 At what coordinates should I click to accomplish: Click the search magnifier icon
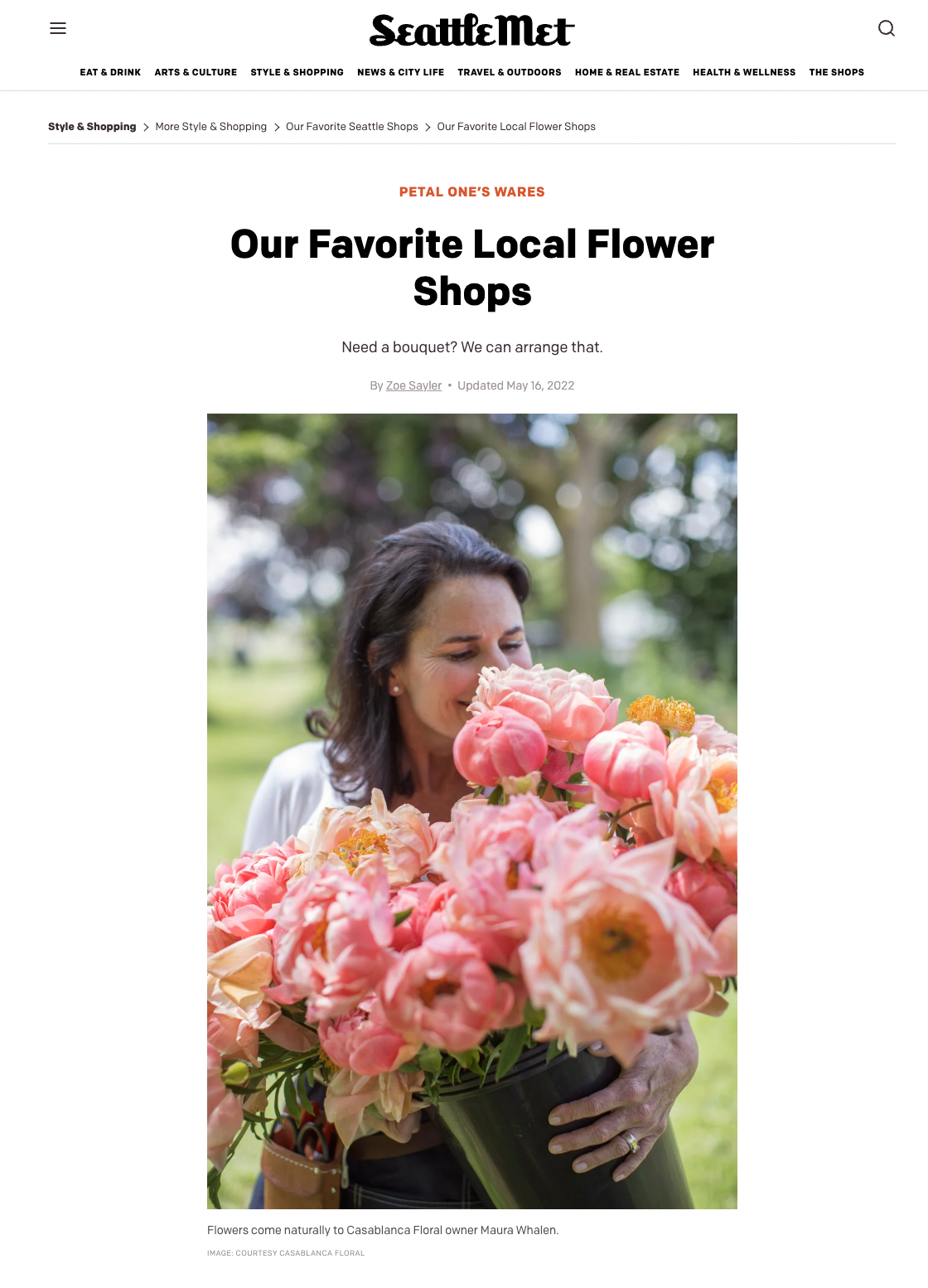(x=887, y=28)
